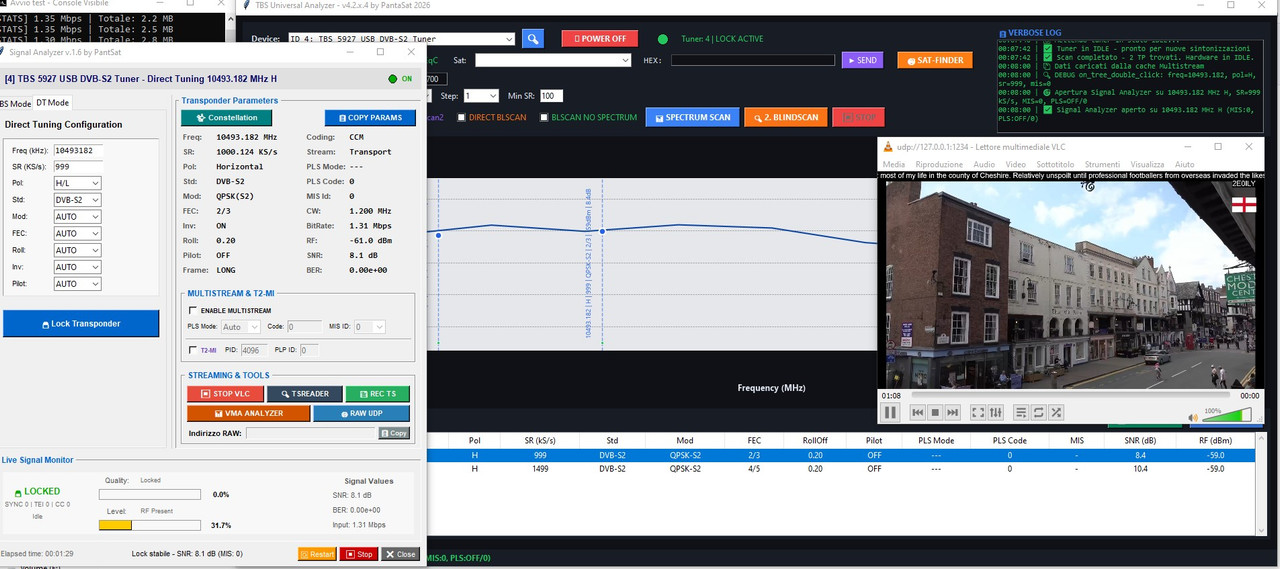Expand the Mod AUTO dropdown

(x=77, y=216)
